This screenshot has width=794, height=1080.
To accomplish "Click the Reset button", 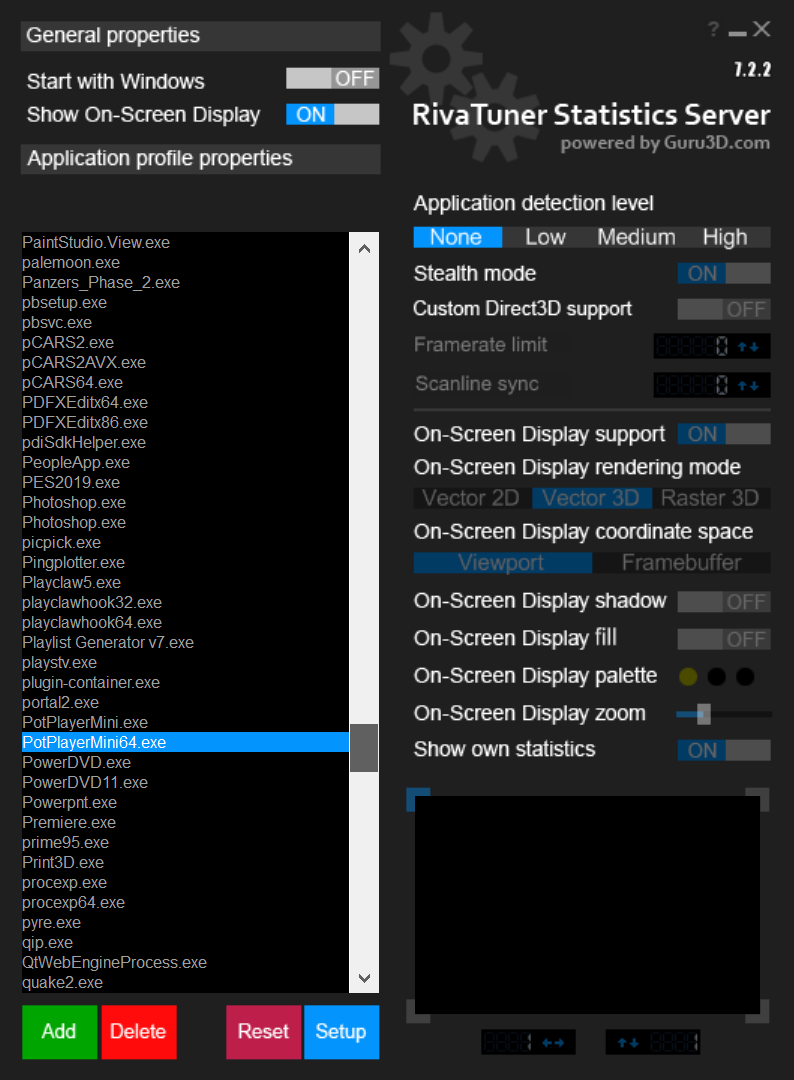I will point(263,1032).
